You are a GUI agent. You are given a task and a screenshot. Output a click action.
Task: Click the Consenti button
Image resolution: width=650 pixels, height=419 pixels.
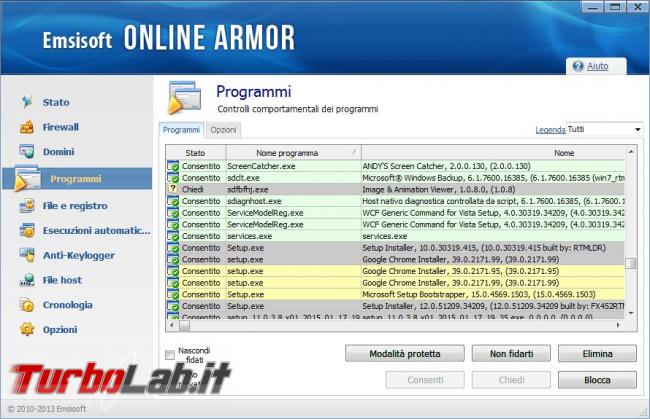tap(425, 380)
